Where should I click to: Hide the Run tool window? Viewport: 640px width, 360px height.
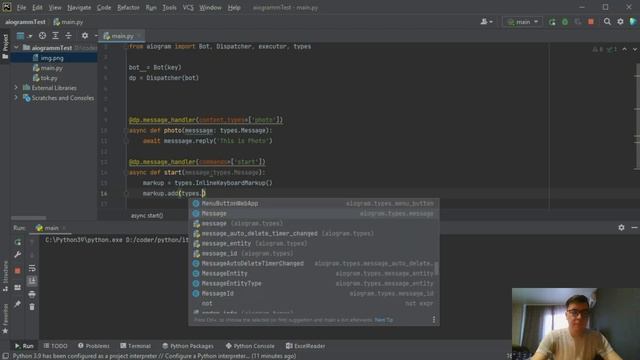pos(634,227)
